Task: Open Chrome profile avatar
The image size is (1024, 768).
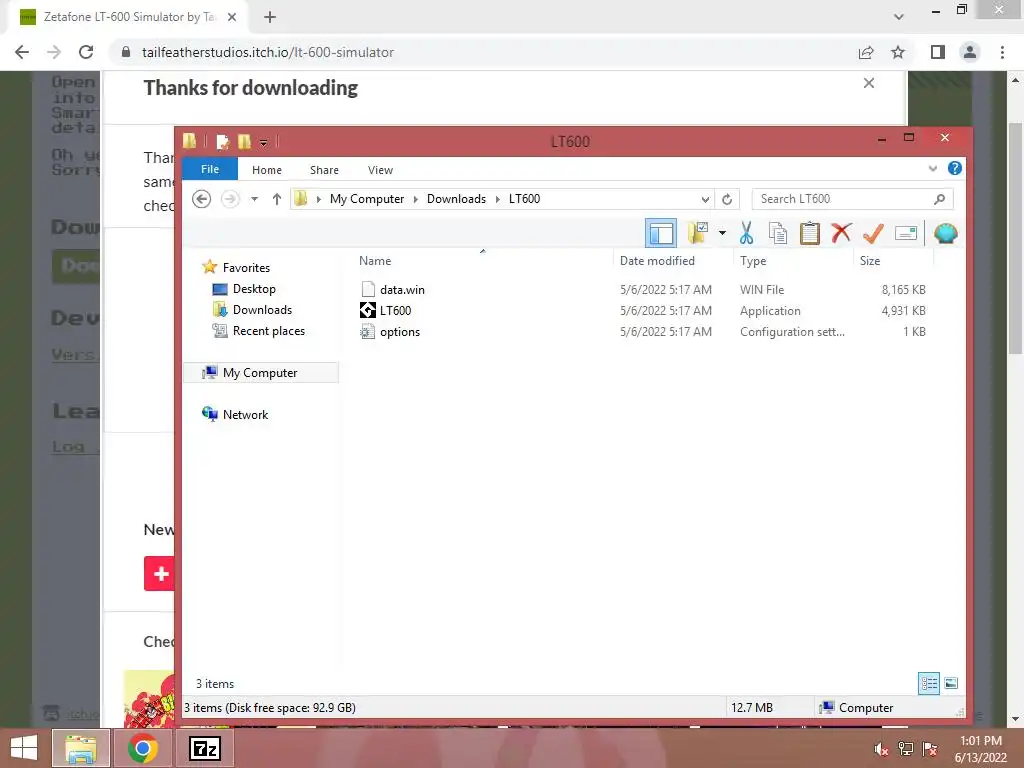Action: tap(970, 52)
